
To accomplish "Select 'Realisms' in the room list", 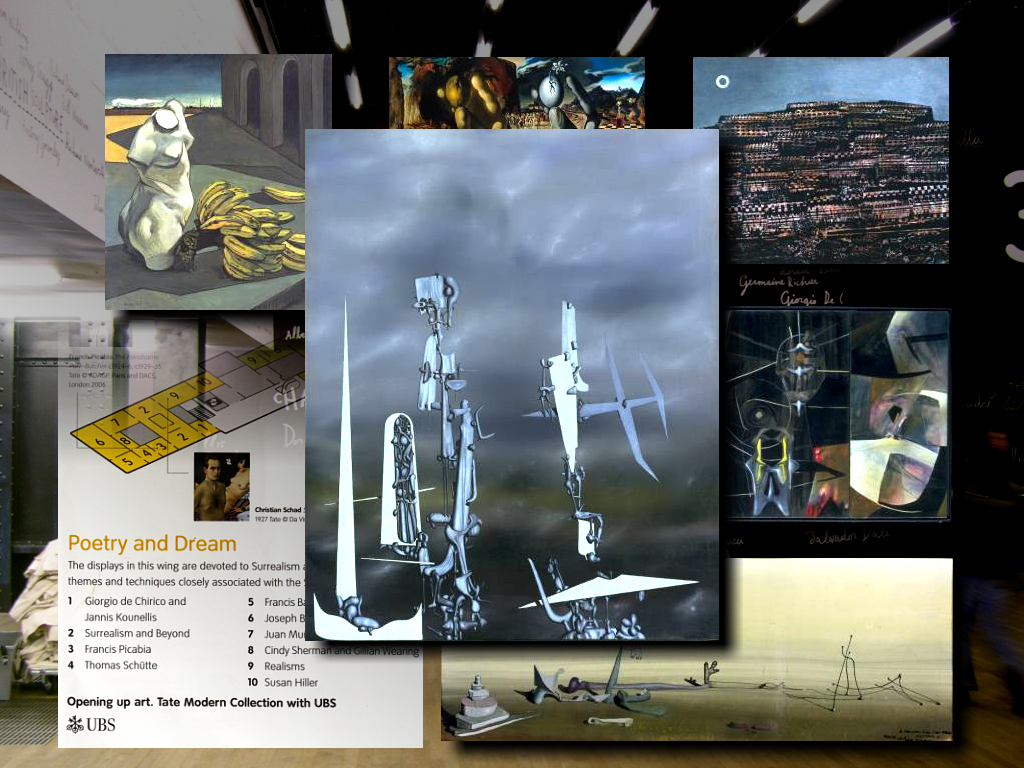I will pos(284,666).
